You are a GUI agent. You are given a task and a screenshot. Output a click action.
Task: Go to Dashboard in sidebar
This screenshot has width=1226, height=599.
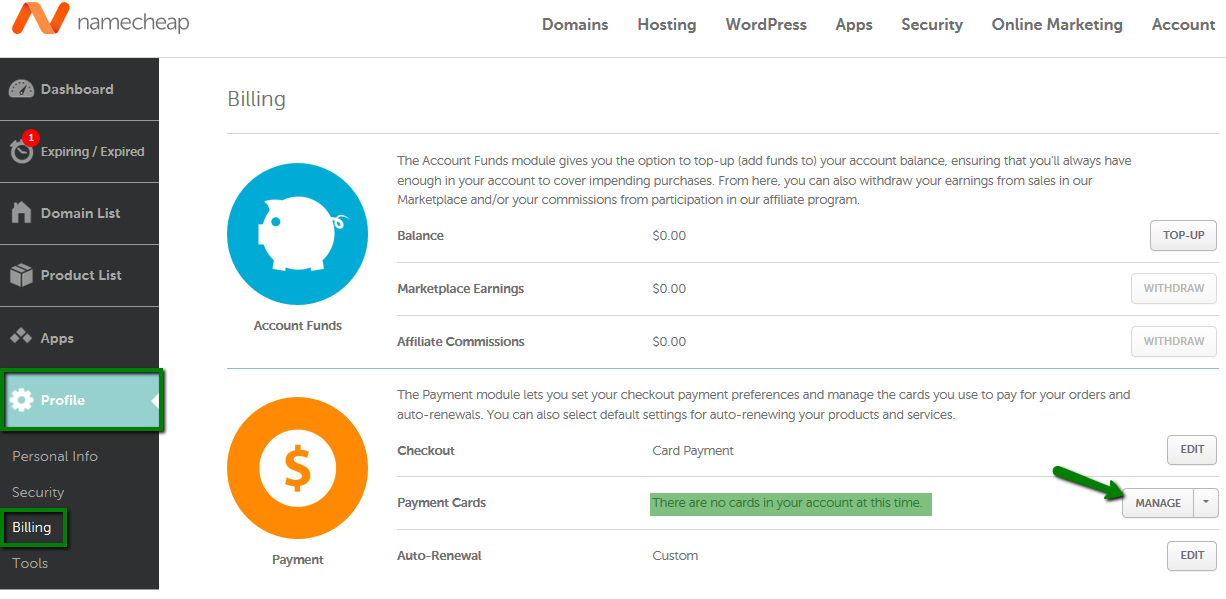[x=79, y=89]
